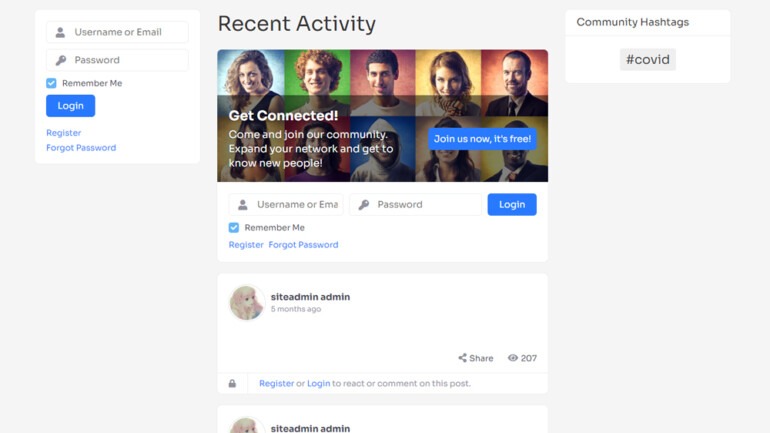Image resolution: width=770 pixels, height=433 pixels.
Task: Open the Register link in the sidebar
Action: point(63,133)
